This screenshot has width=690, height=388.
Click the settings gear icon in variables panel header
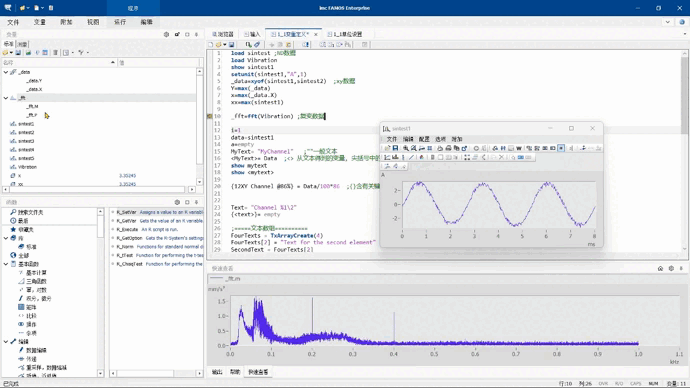point(166,34)
